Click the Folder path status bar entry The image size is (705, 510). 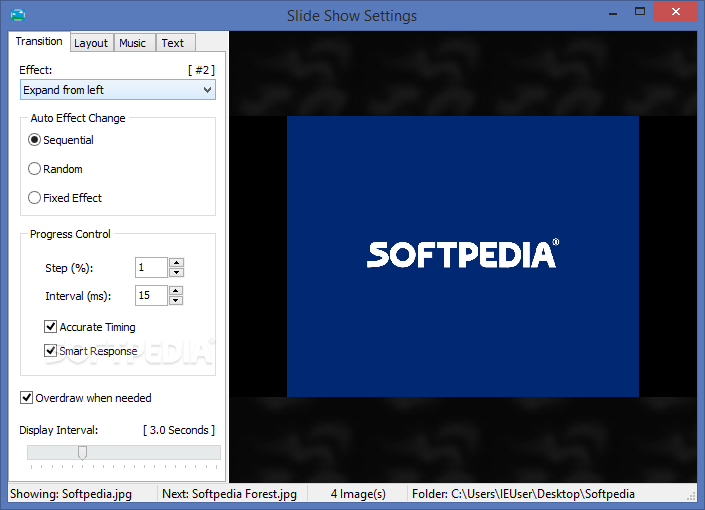pyautogui.click(x=523, y=494)
